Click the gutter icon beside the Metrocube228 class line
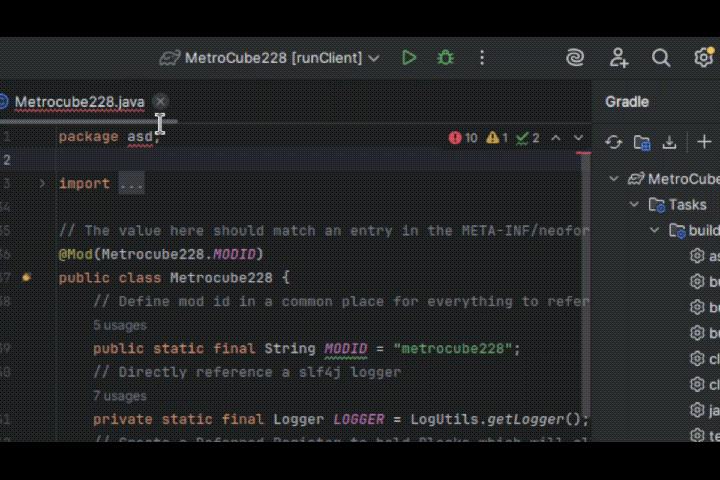Image resolution: width=720 pixels, height=480 pixels. point(26,278)
